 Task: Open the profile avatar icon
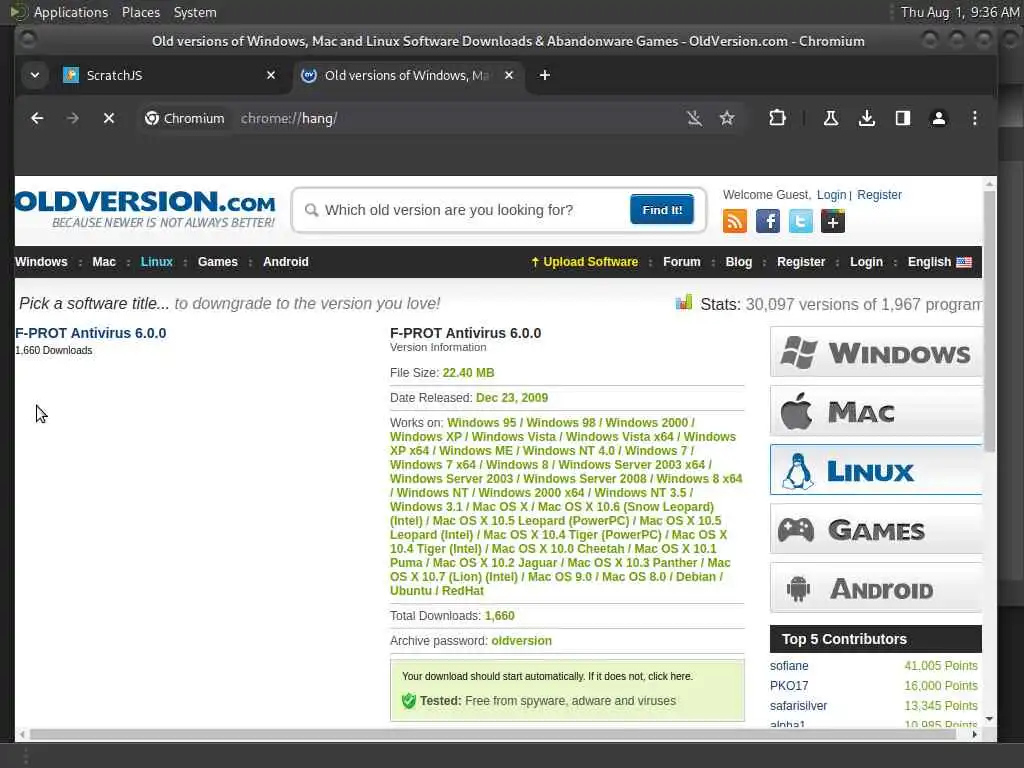(938, 118)
